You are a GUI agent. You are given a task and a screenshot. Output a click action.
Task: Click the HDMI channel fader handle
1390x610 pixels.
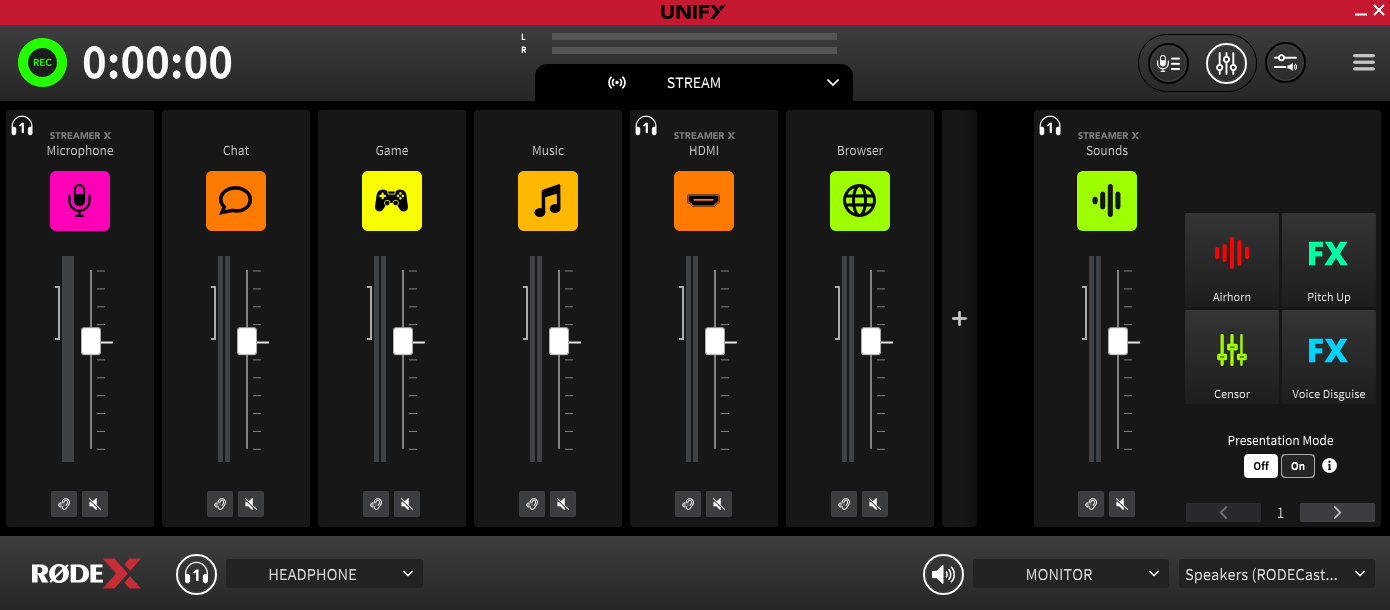tap(715, 341)
